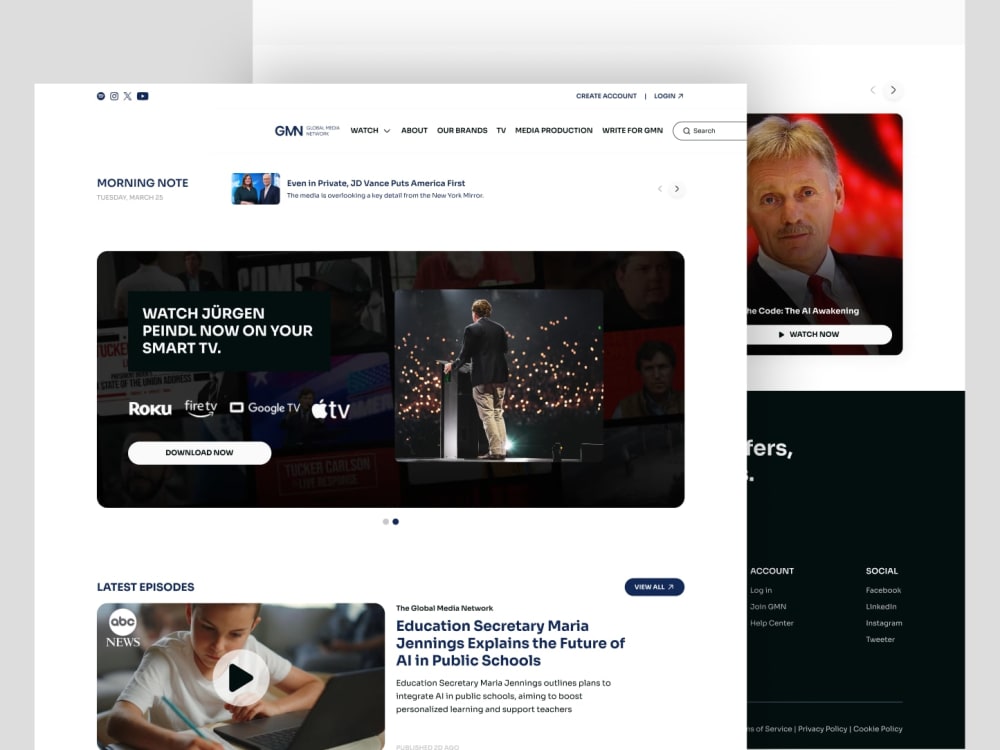Open the Spotify social icon
The height and width of the screenshot is (750, 1000).
tap(101, 96)
